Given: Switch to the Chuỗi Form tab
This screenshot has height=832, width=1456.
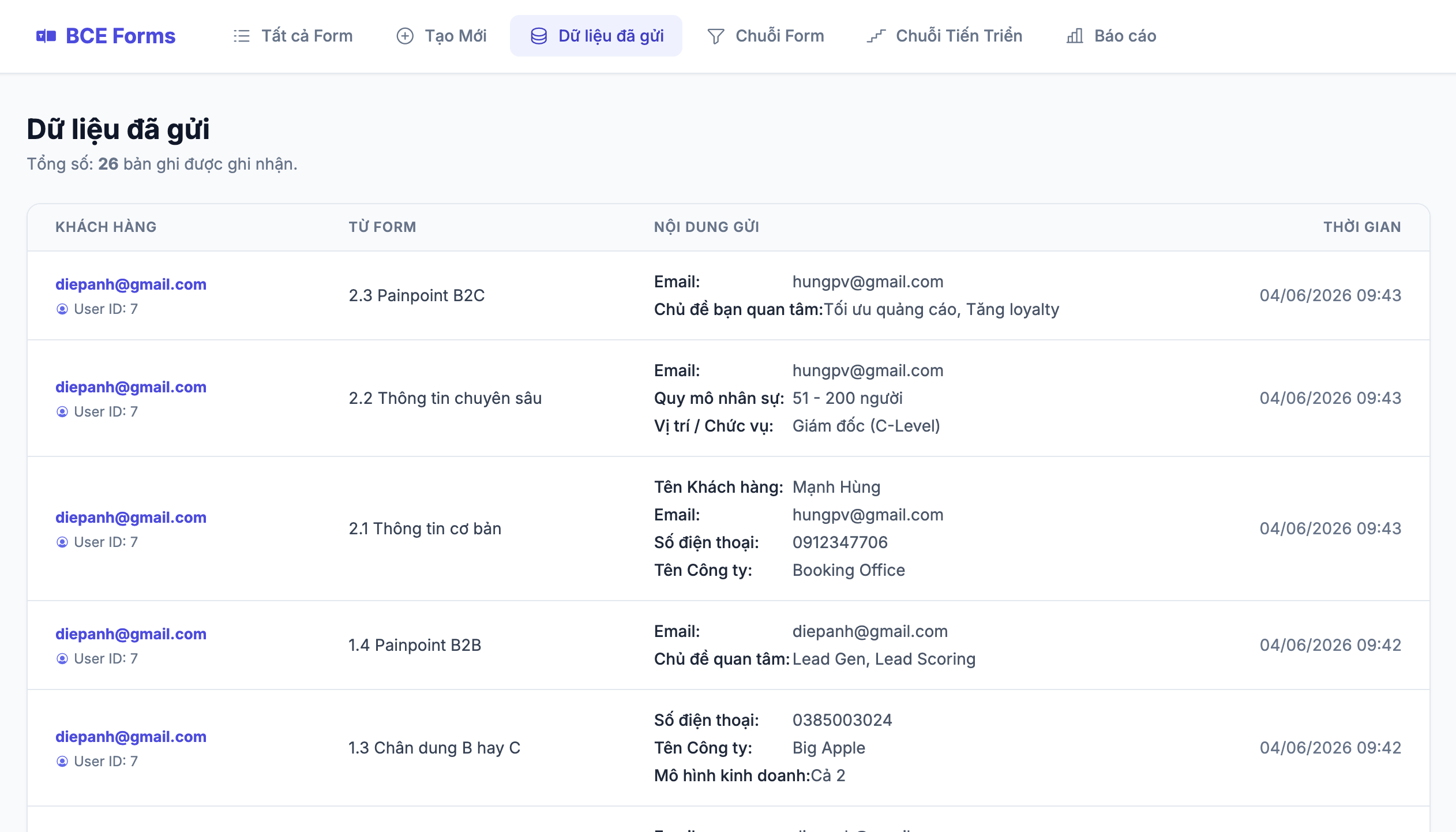Looking at the screenshot, I should pos(765,36).
